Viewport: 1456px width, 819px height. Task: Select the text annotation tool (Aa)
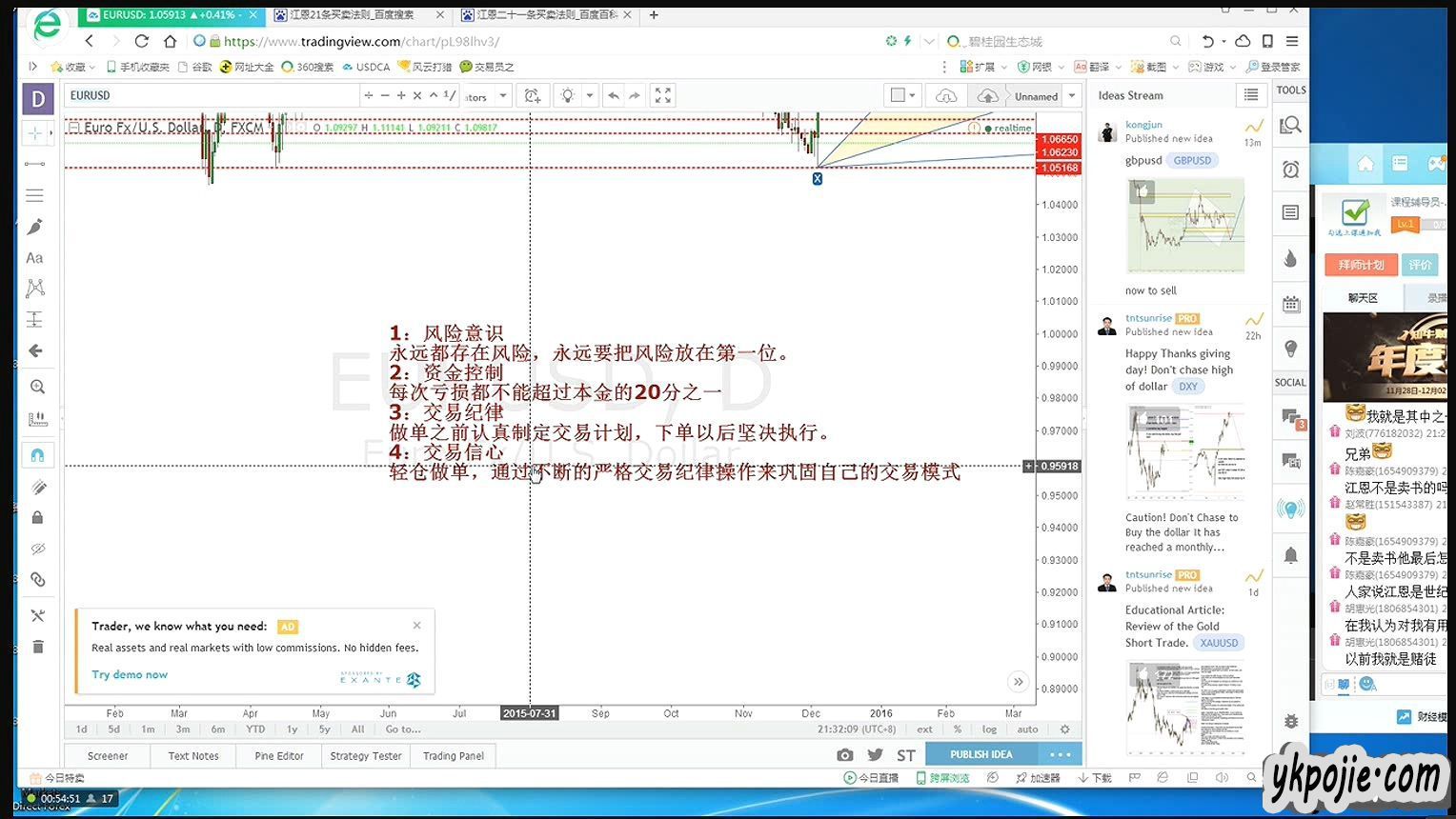[x=35, y=258]
